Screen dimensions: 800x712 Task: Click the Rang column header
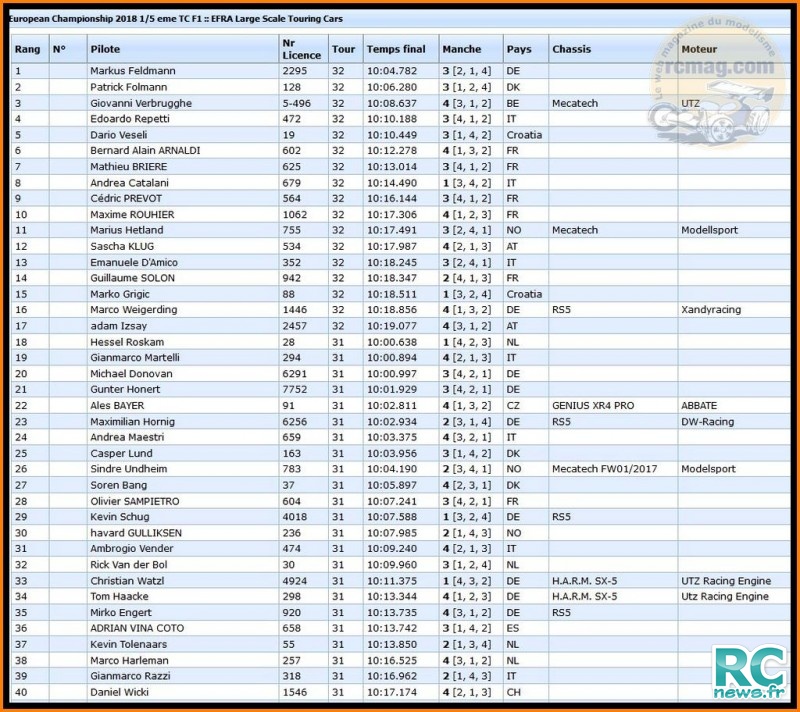pos(28,49)
